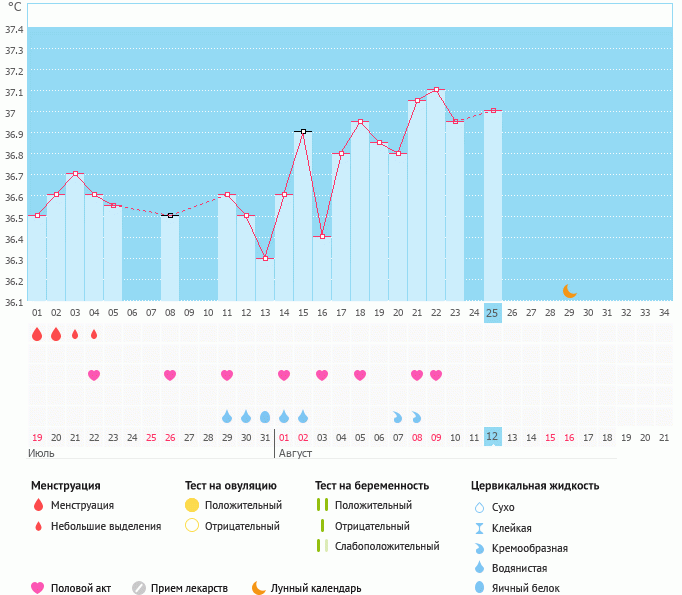Click the black-marked temperature point on day 15

coord(303,131)
